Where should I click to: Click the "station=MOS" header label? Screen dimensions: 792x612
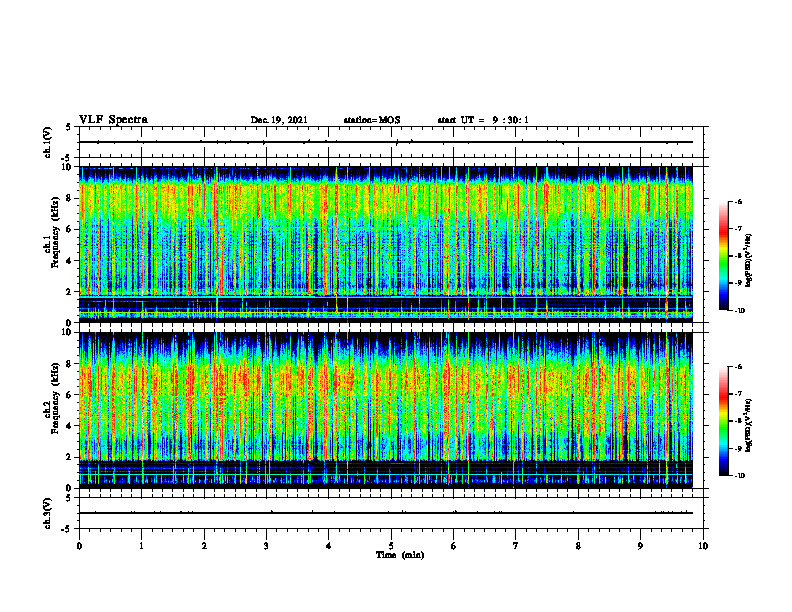click(372, 120)
